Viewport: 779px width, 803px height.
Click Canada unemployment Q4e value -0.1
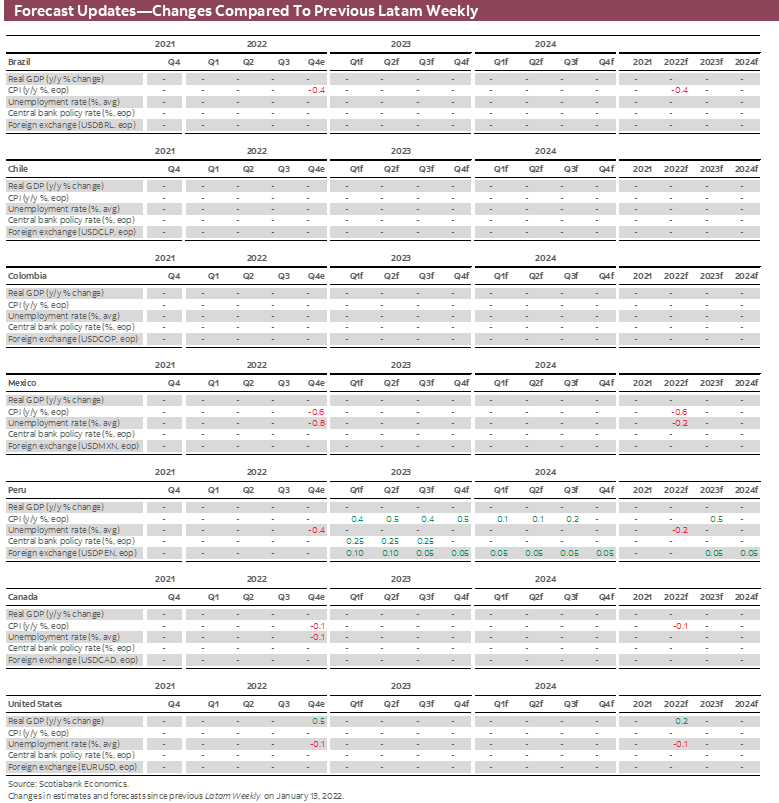[318, 638]
